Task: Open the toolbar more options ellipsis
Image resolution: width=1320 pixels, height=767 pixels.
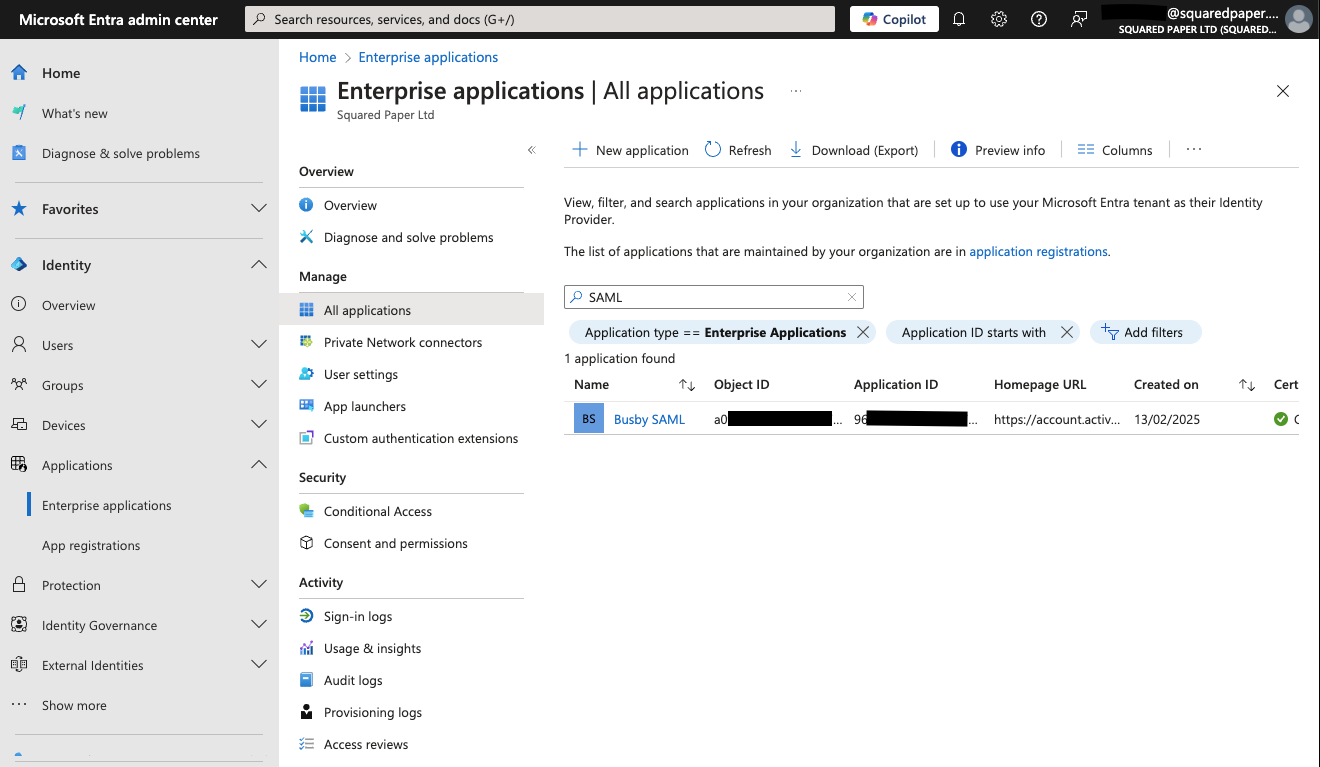Action: tap(1193, 150)
